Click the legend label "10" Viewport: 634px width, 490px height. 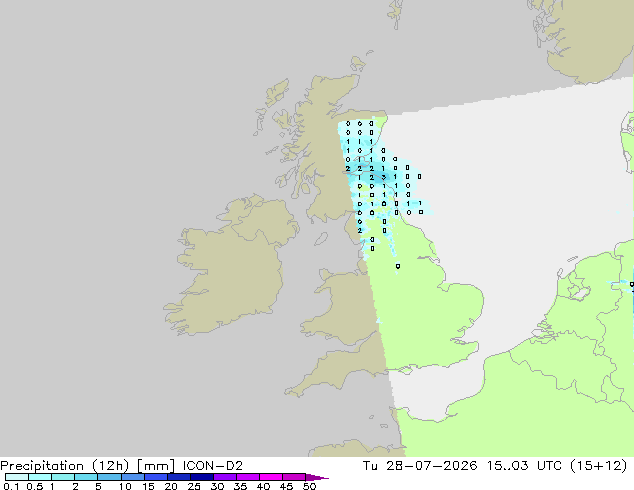click(x=125, y=486)
